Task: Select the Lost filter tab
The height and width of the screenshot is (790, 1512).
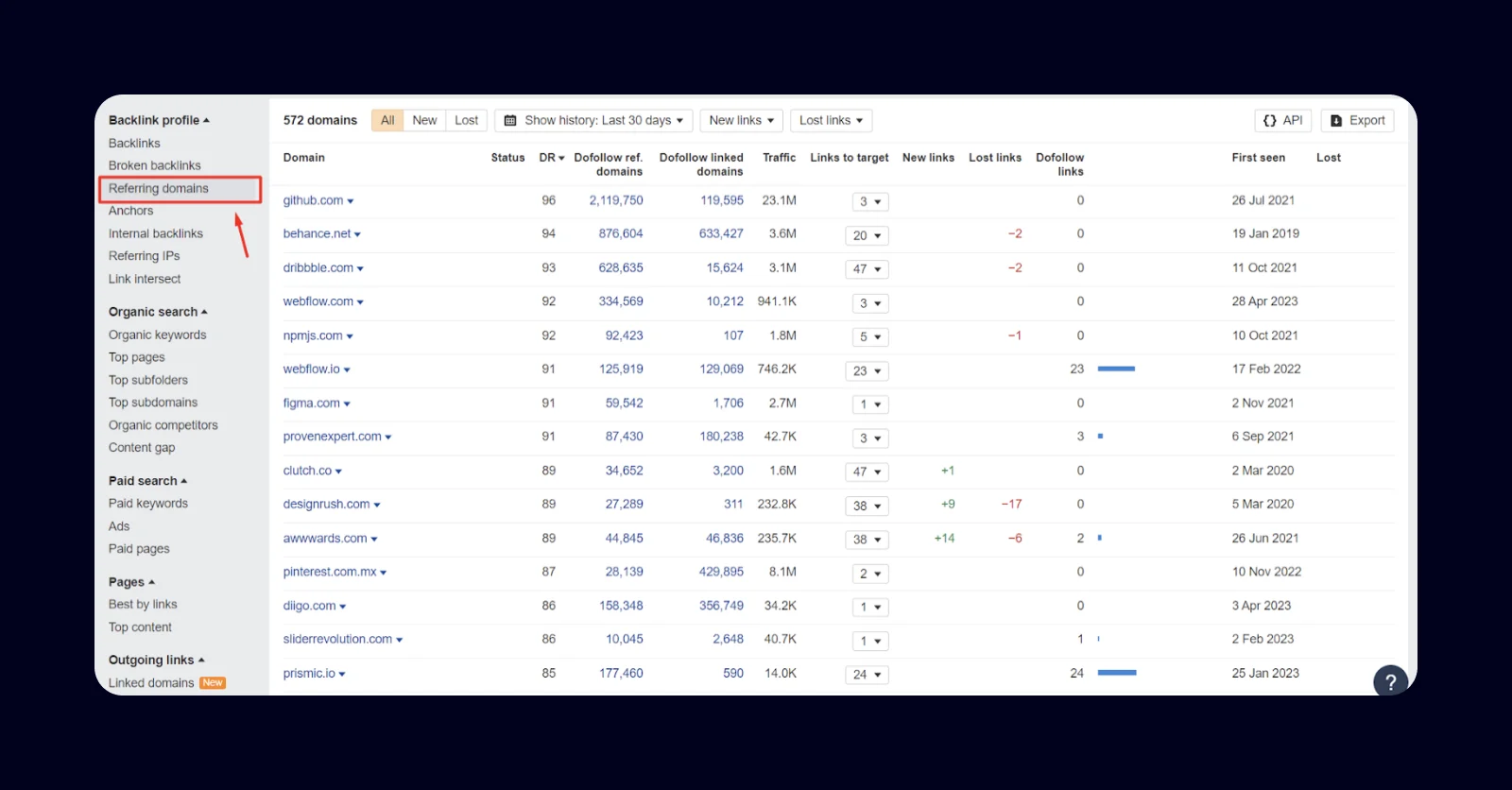Action: (466, 120)
